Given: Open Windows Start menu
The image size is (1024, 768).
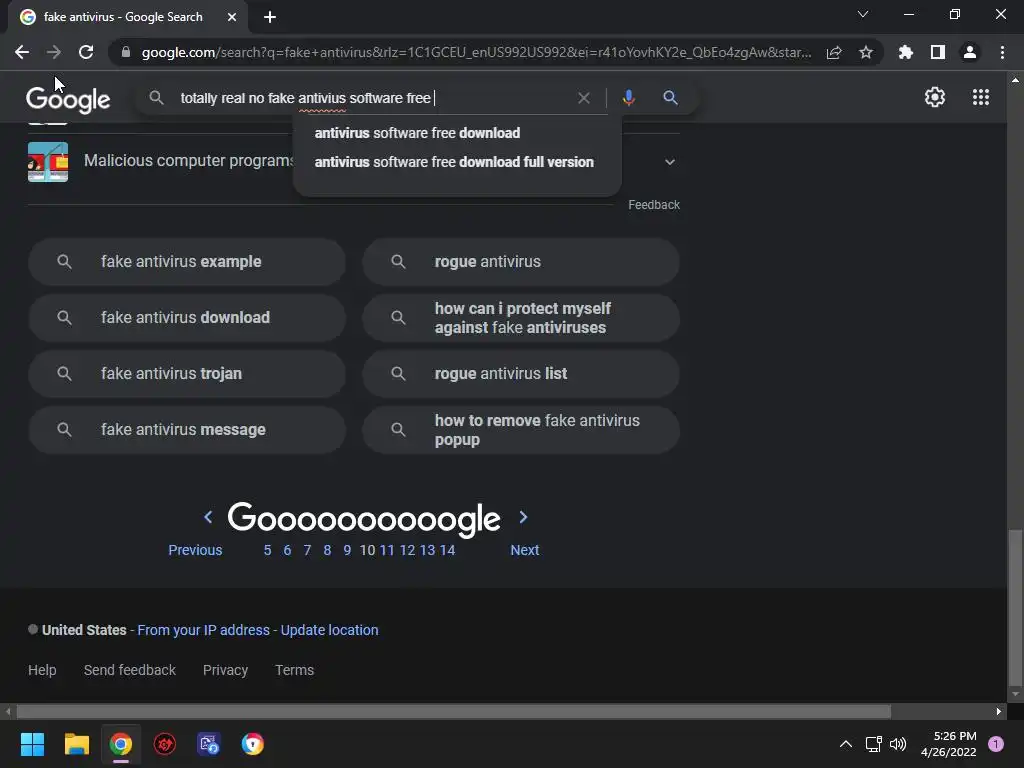Looking at the screenshot, I should pyautogui.click(x=32, y=744).
